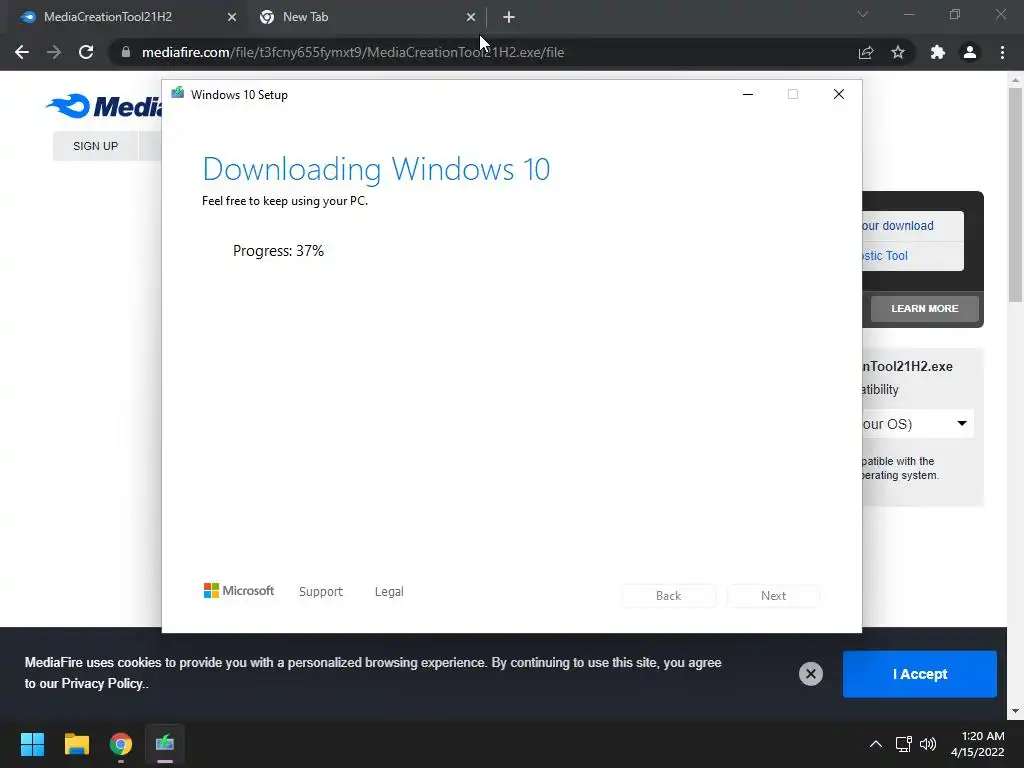The image size is (1024, 768).
Task: Minimize the Windows 10 Setup window
Action: click(x=748, y=94)
